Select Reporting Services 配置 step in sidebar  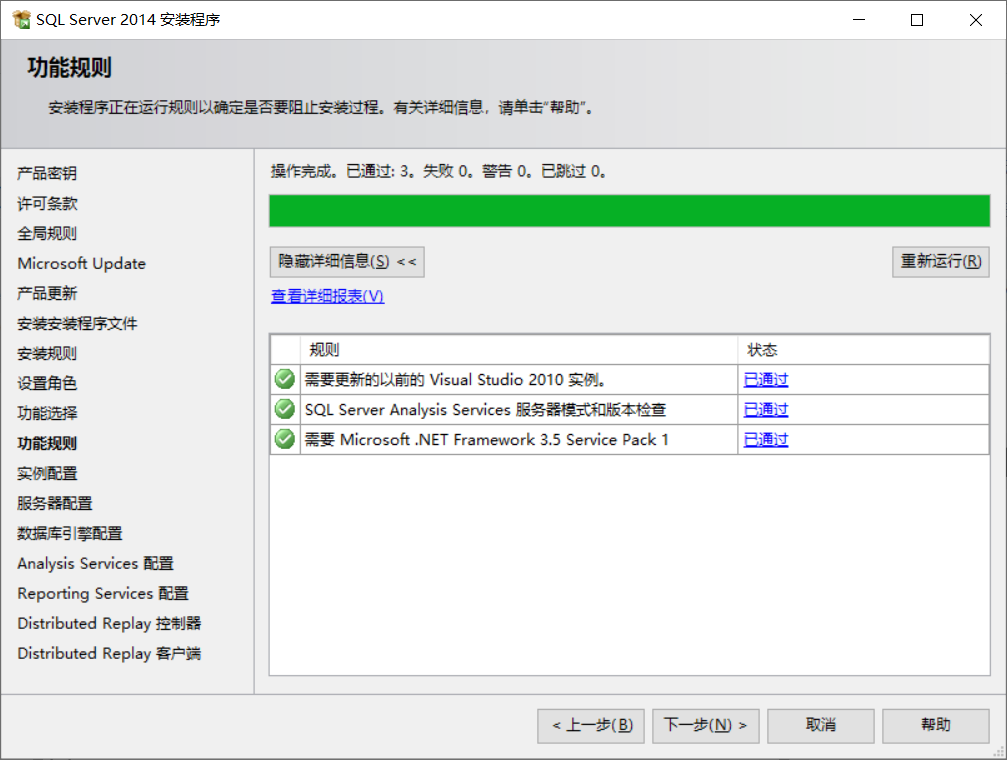103,594
